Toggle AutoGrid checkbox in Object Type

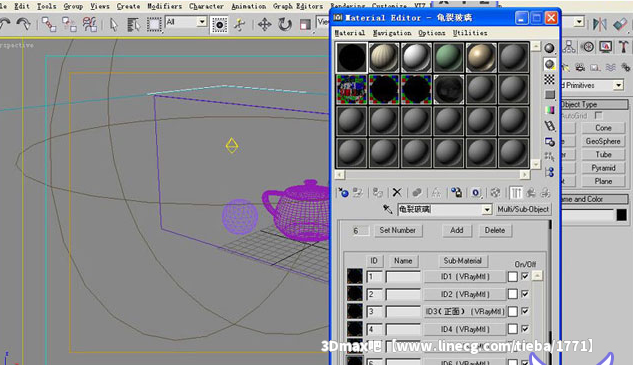pos(598,115)
